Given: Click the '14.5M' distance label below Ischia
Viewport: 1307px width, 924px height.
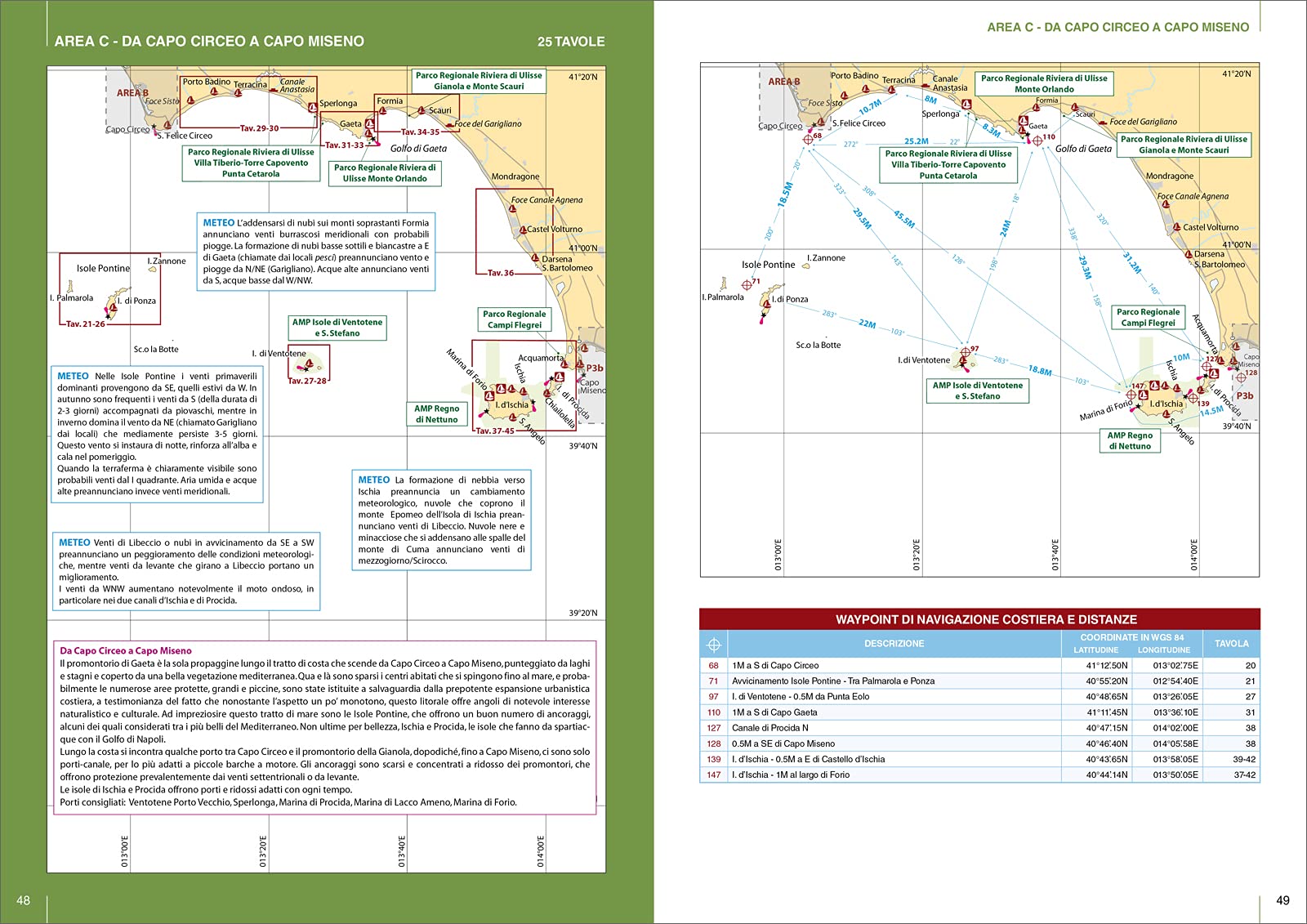Looking at the screenshot, I should (1212, 411).
